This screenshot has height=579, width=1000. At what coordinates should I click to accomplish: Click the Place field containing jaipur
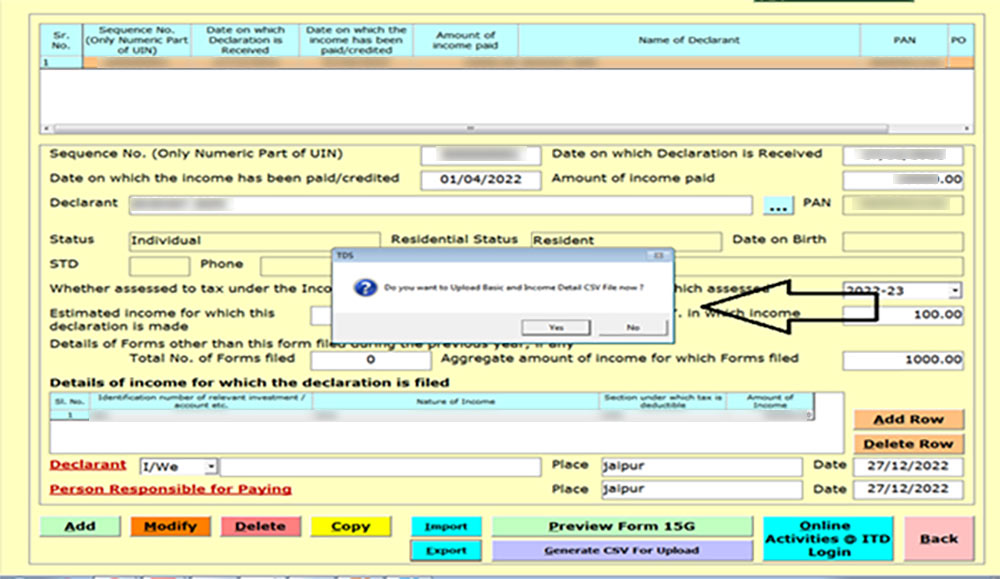(x=700, y=465)
